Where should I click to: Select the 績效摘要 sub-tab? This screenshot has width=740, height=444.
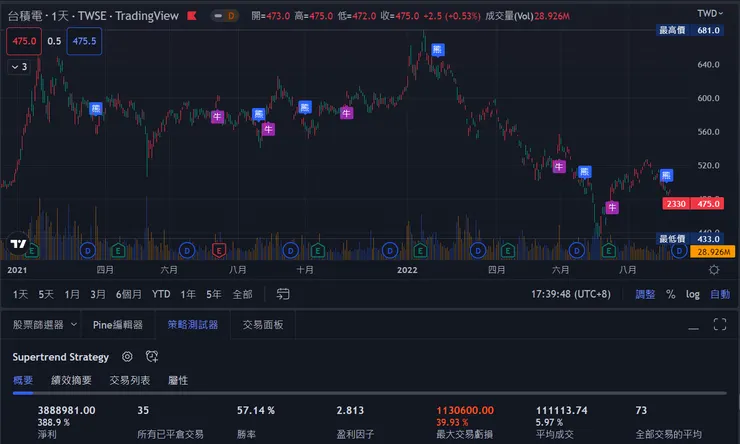[71, 380]
